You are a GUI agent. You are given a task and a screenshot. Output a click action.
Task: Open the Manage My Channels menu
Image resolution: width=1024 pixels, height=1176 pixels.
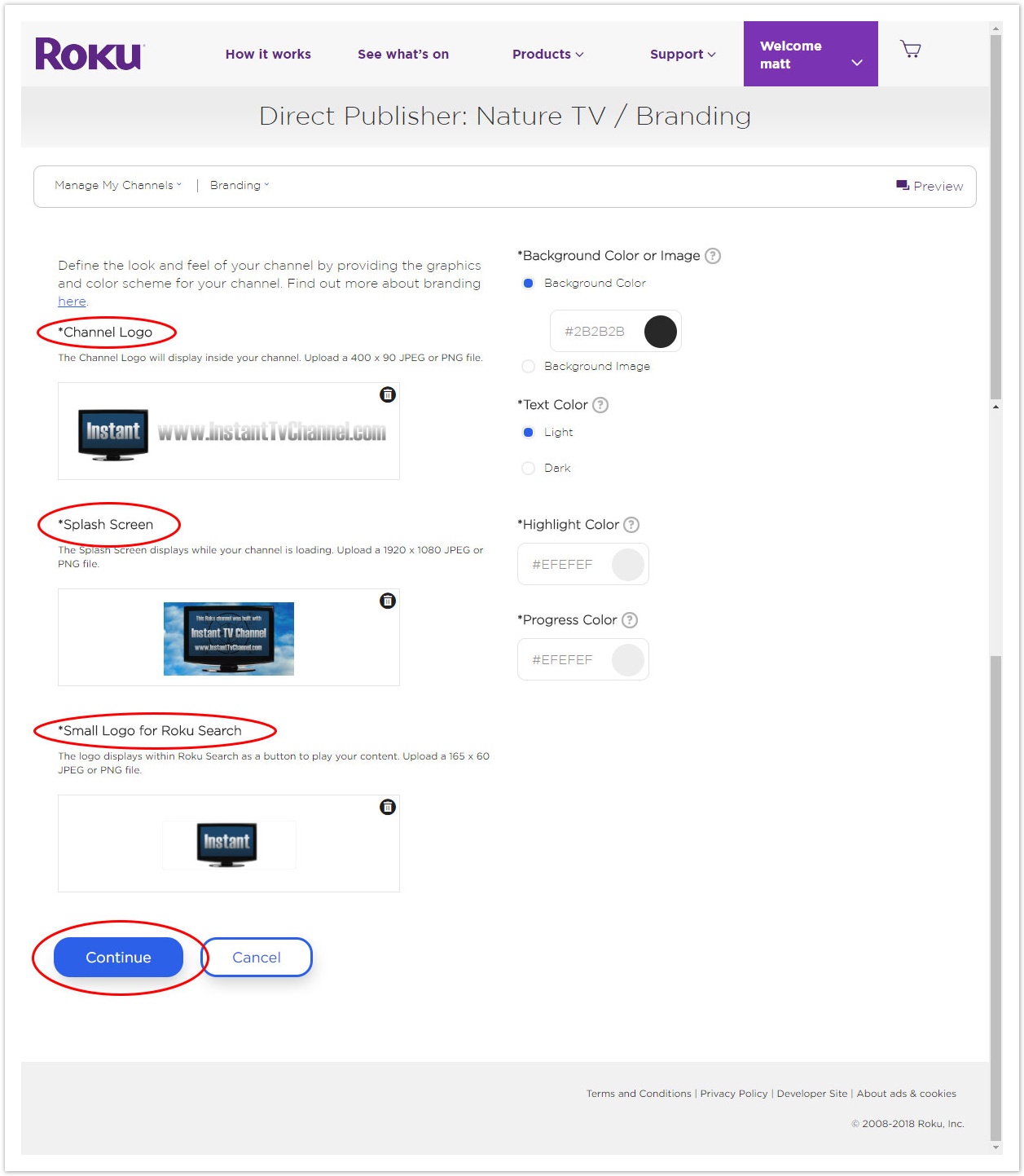click(x=118, y=185)
